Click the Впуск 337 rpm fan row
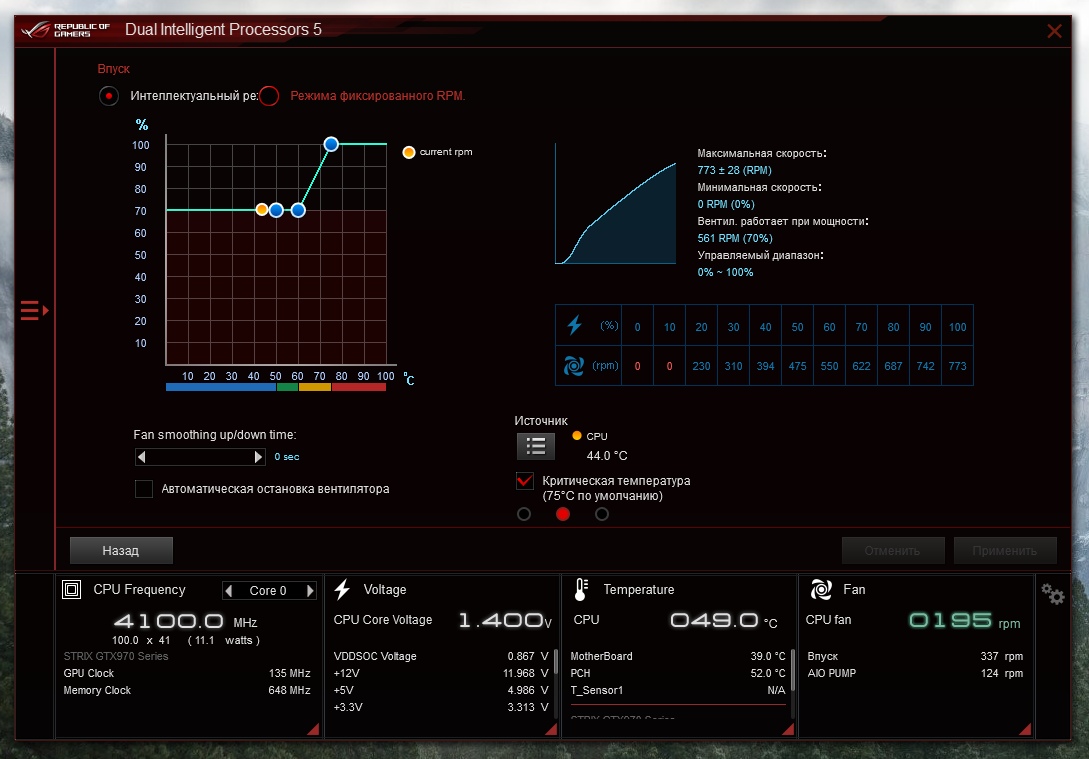This screenshot has height=759, width=1089. (915, 656)
